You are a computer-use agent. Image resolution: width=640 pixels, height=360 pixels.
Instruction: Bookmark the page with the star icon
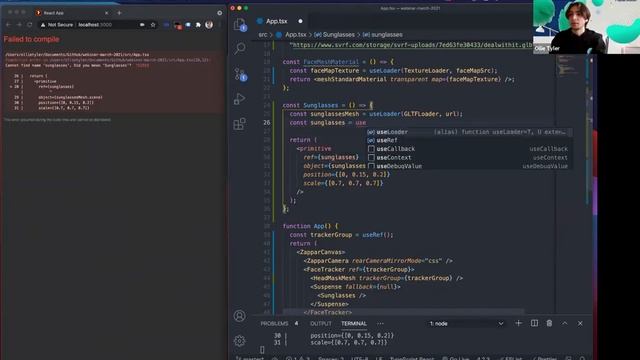pos(153,25)
